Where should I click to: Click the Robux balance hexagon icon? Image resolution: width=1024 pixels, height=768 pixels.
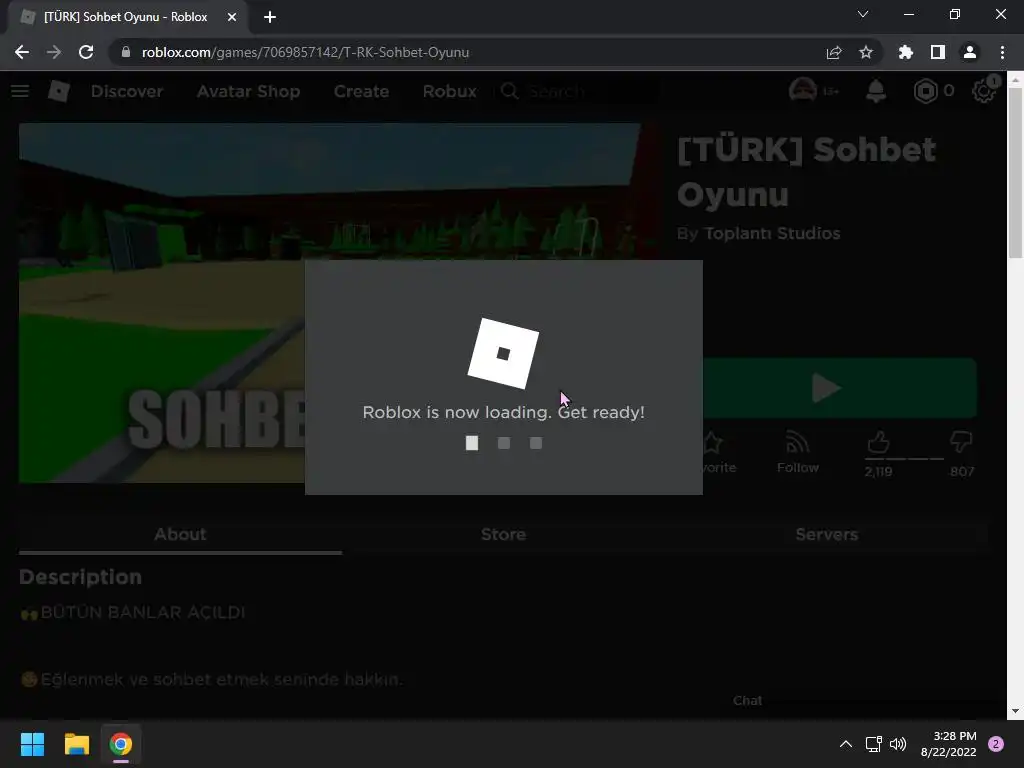click(925, 91)
